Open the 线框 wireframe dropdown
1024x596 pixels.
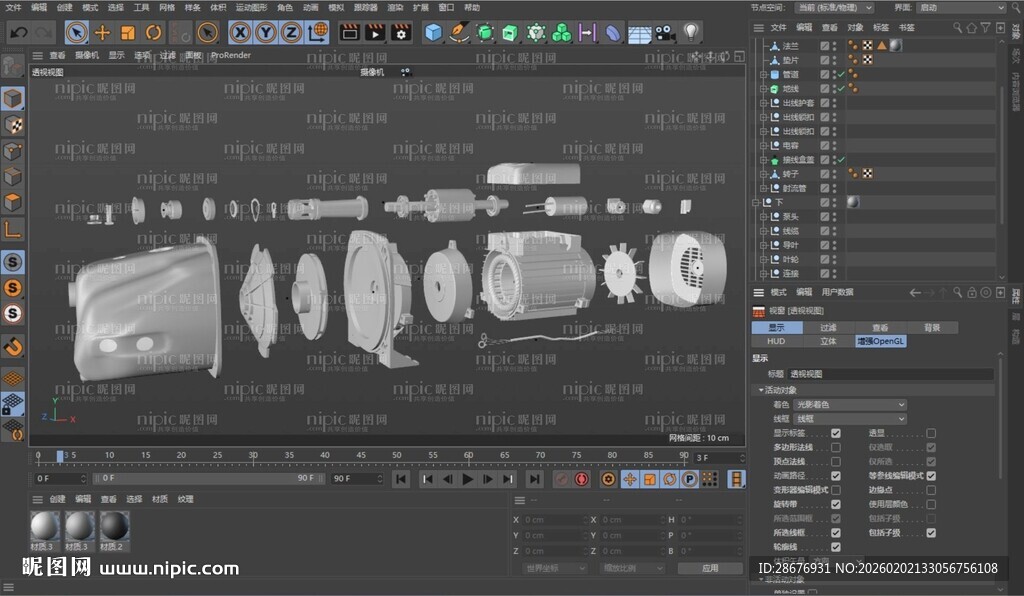(849, 419)
